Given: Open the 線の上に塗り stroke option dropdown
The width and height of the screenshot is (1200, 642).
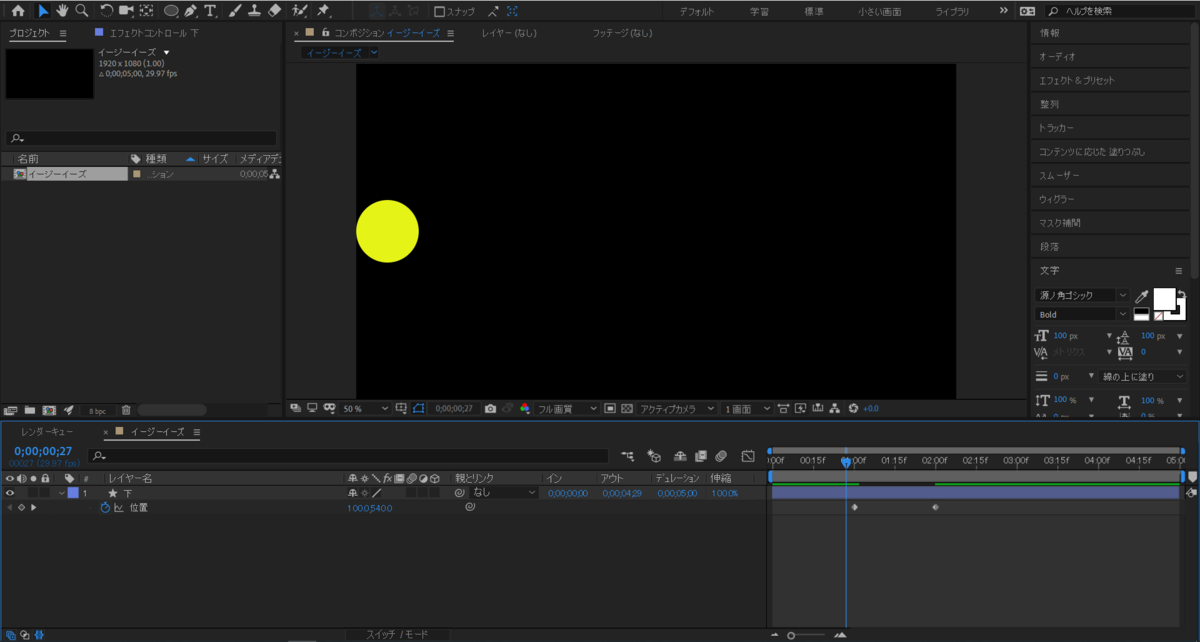Looking at the screenshot, I should [1142, 377].
